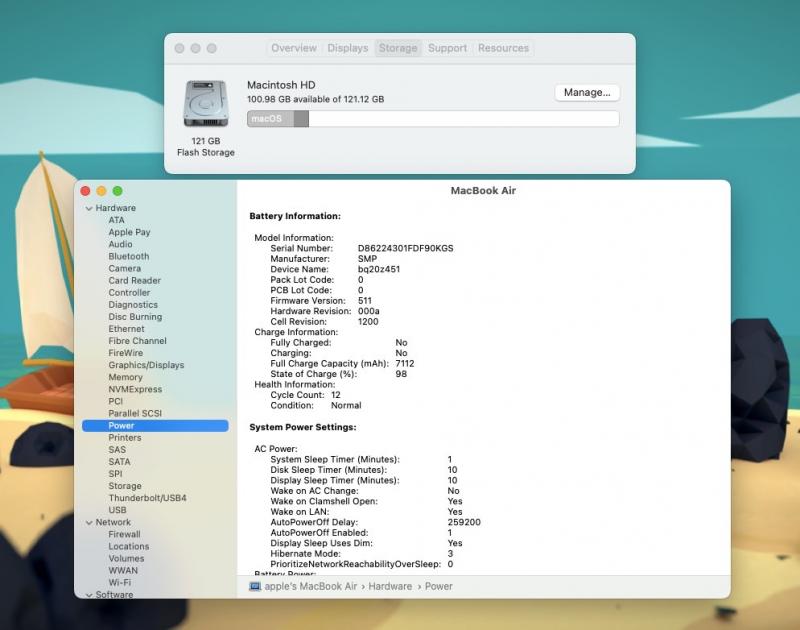Select Firewall under Network
The image size is (800, 630).
point(124,534)
